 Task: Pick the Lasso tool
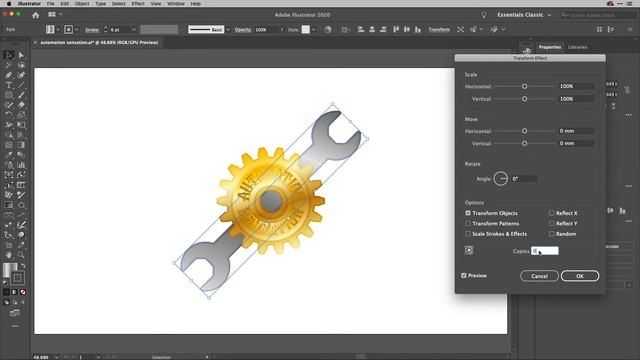click(21, 65)
